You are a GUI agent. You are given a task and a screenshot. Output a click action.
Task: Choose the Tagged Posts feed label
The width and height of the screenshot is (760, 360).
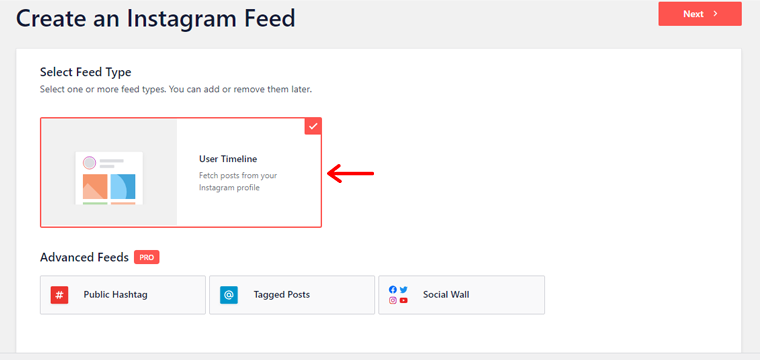tap(282, 295)
